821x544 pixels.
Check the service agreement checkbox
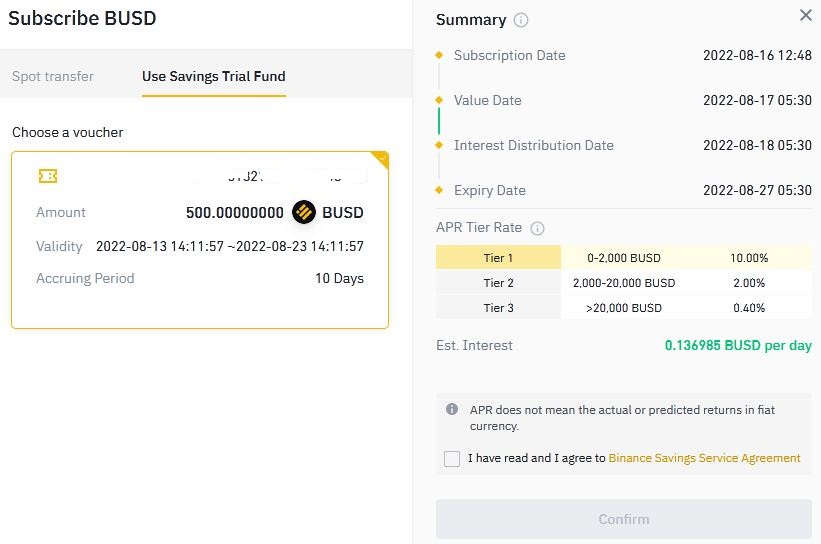point(452,459)
